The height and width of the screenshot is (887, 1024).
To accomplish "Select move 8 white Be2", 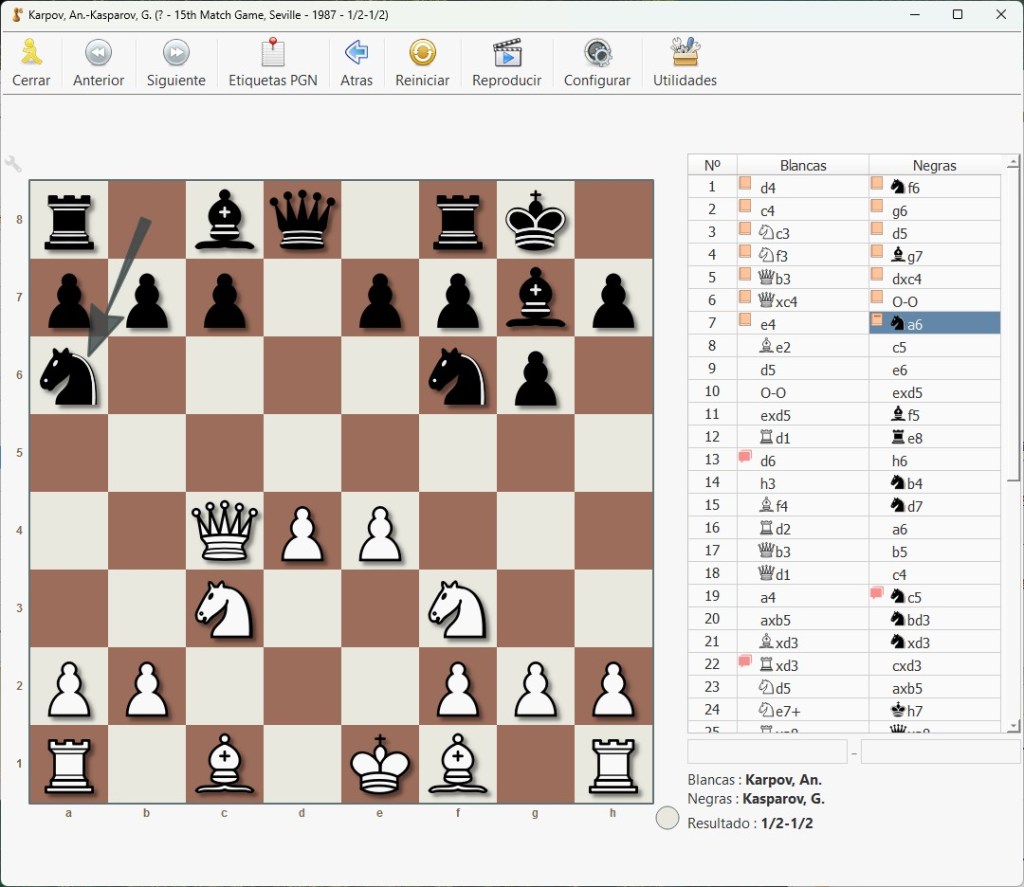I will pos(803,347).
